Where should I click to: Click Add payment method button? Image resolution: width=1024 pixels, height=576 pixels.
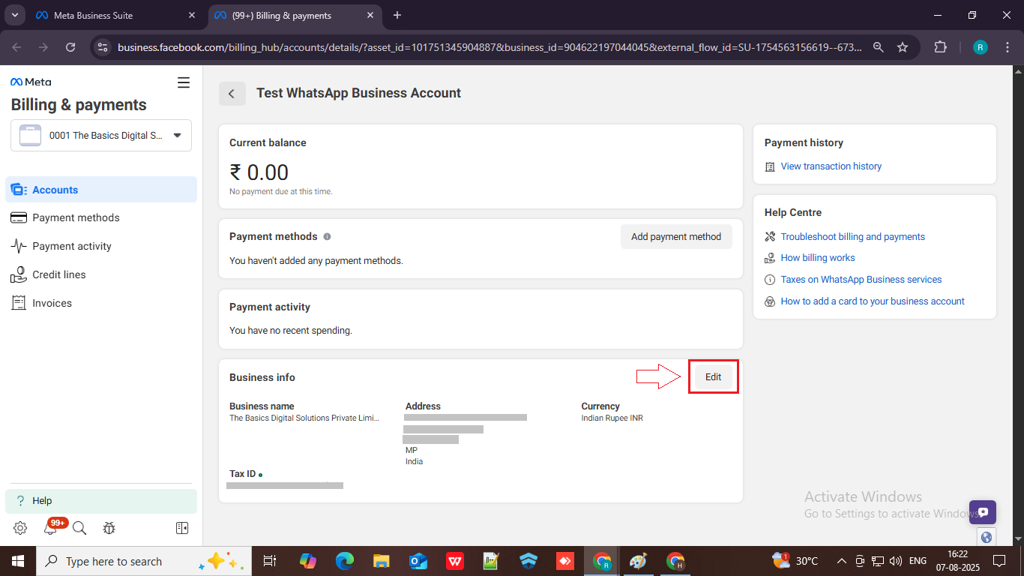pos(676,236)
